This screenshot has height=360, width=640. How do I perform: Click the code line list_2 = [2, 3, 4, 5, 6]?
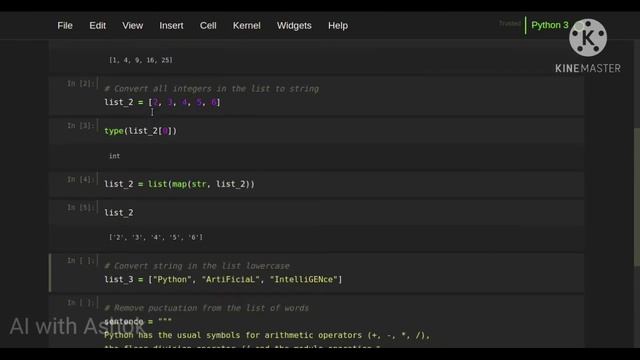(x=162, y=102)
